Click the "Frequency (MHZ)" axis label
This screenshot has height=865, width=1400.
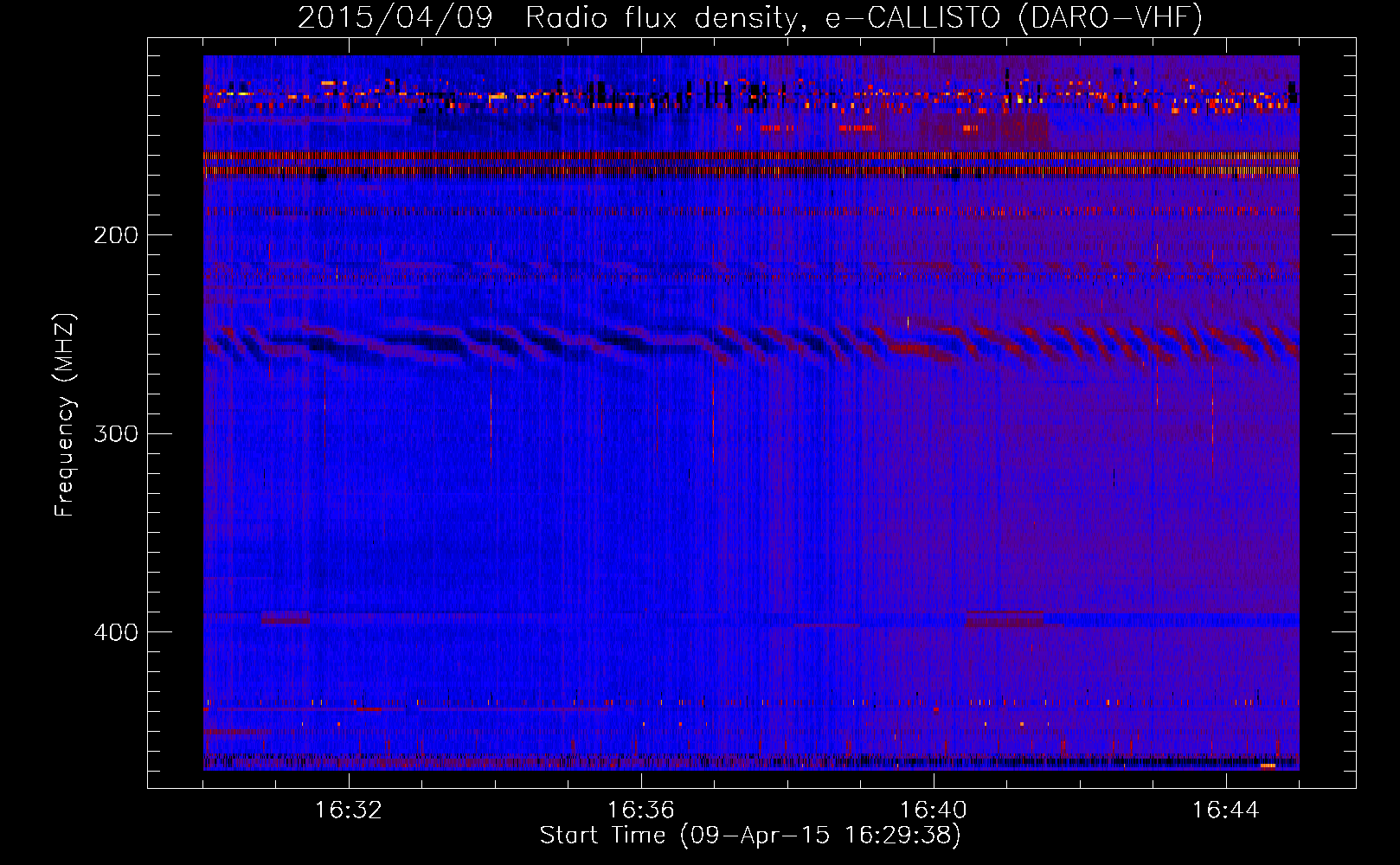[x=65, y=414]
